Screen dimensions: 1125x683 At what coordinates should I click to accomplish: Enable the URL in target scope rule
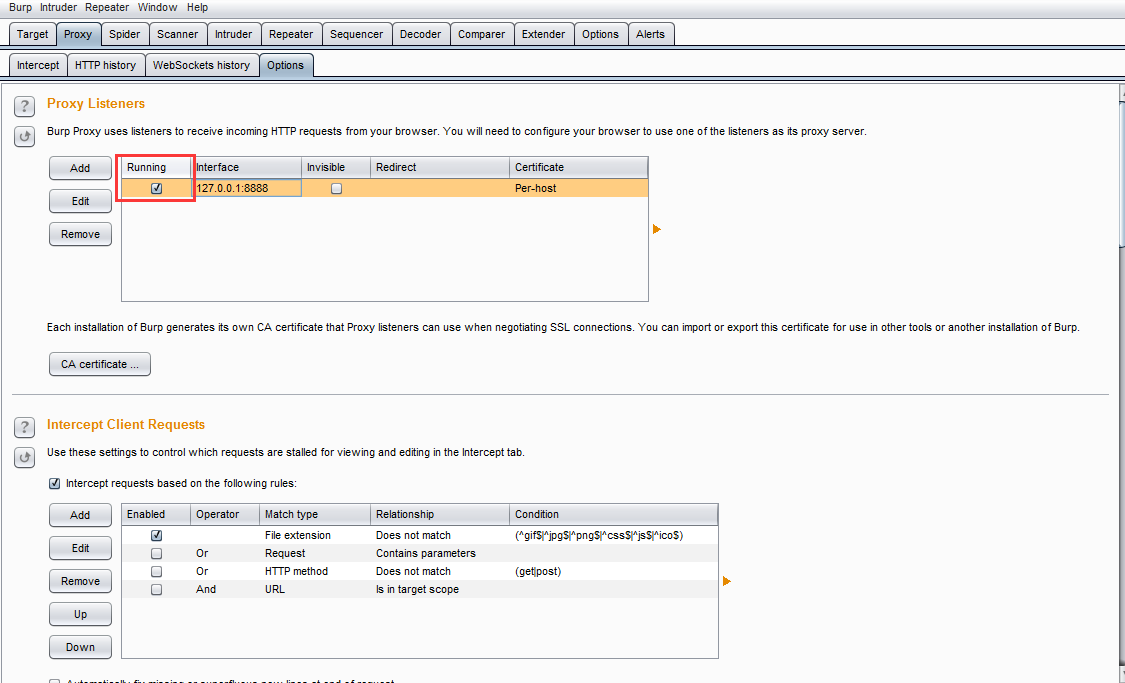156,590
